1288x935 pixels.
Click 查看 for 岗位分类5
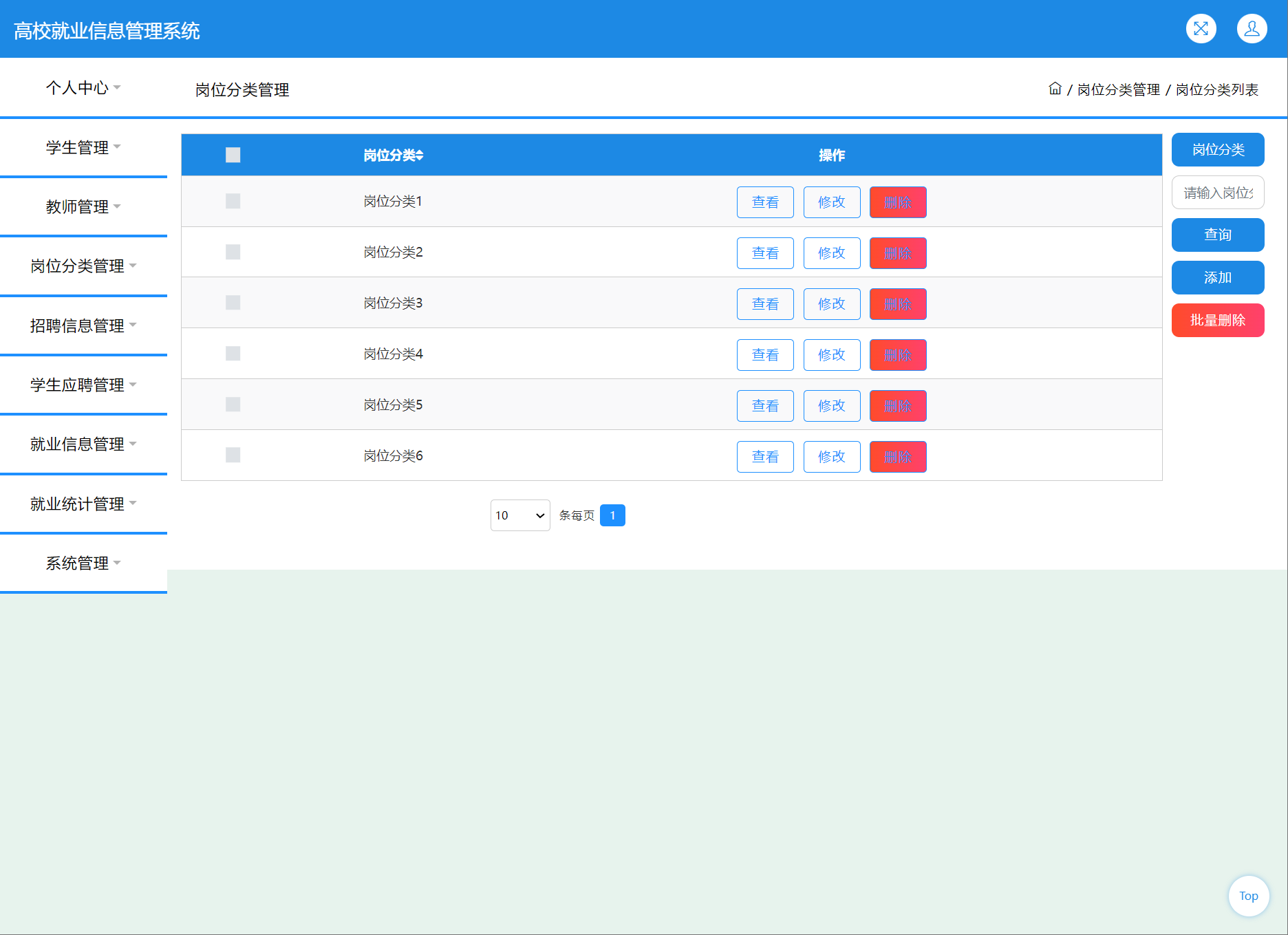pos(765,406)
